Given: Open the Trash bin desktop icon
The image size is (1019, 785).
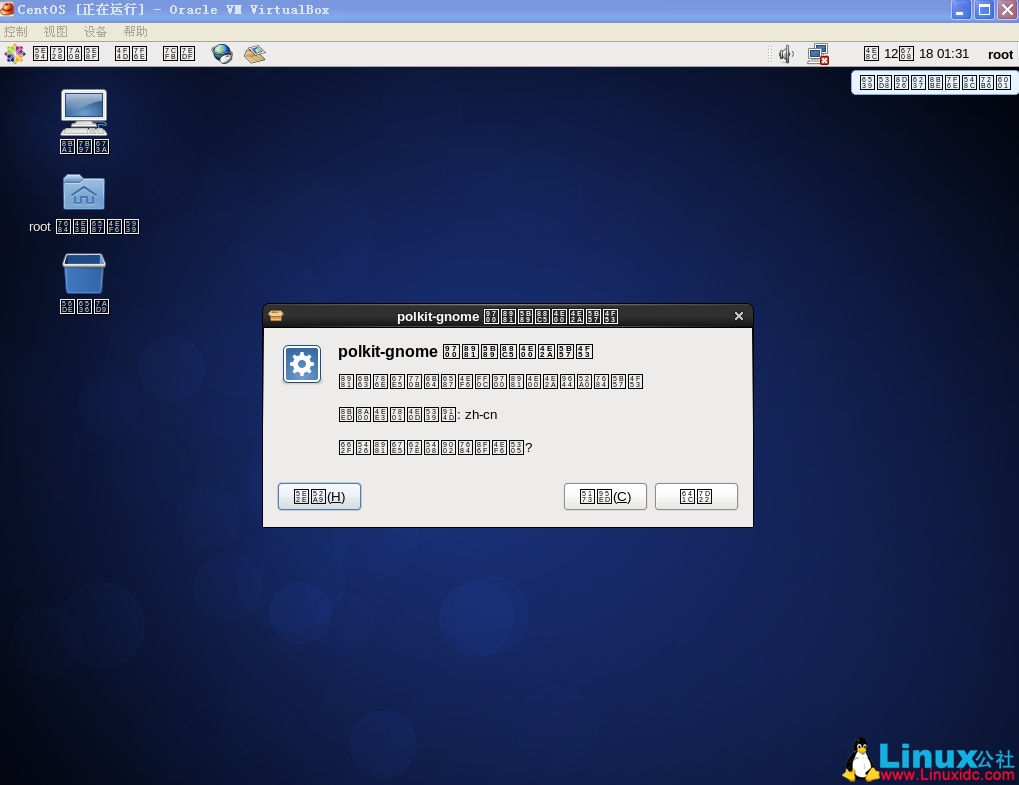Looking at the screenshot, I should coord(84,274).
